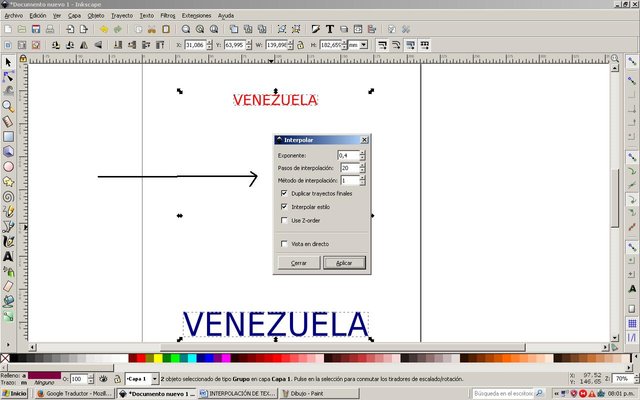Increase the H height spinner
The height and width of the screenshot is (400, 640).
(344, 42)
